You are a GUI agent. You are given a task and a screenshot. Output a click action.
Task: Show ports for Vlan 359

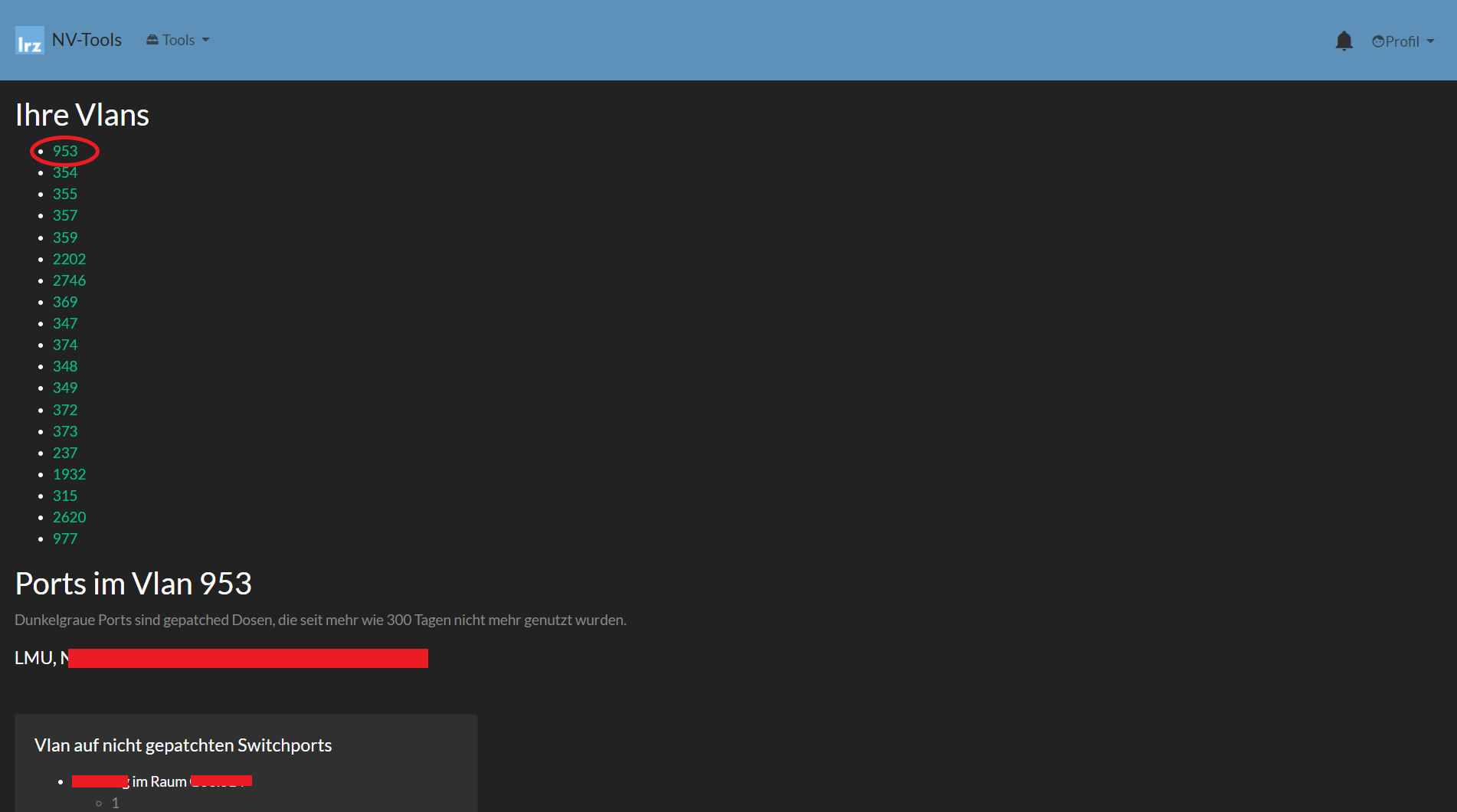(x=65, y=237)
